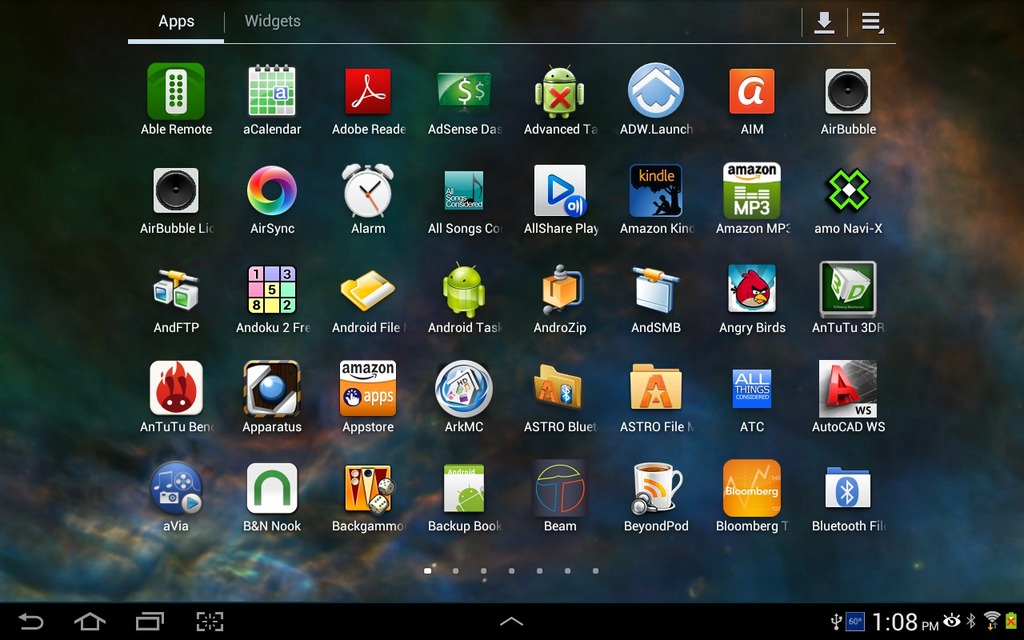Open the Bluetooth File app

pyautogui.click(x=848, y=488)
